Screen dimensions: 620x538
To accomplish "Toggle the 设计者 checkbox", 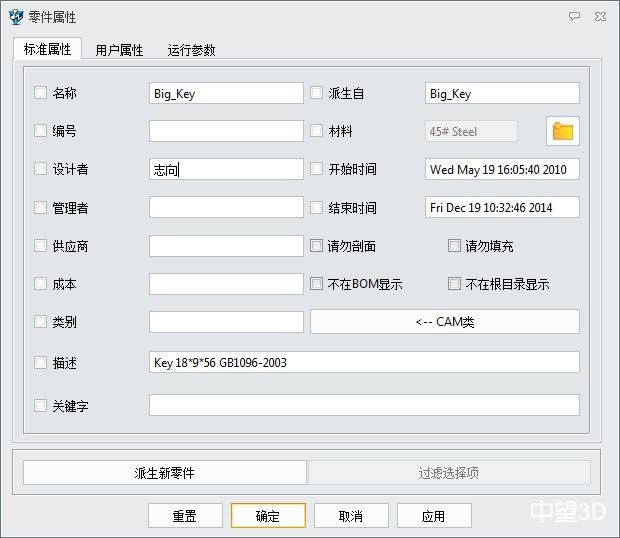I will coord(41,169).
